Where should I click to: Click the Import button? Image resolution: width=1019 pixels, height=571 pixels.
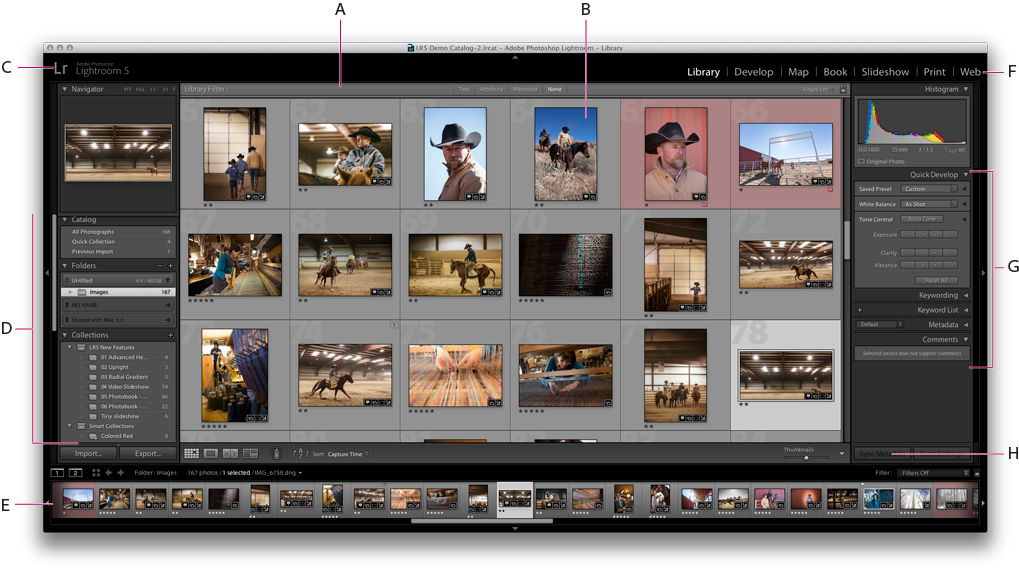tap(87, 453)
